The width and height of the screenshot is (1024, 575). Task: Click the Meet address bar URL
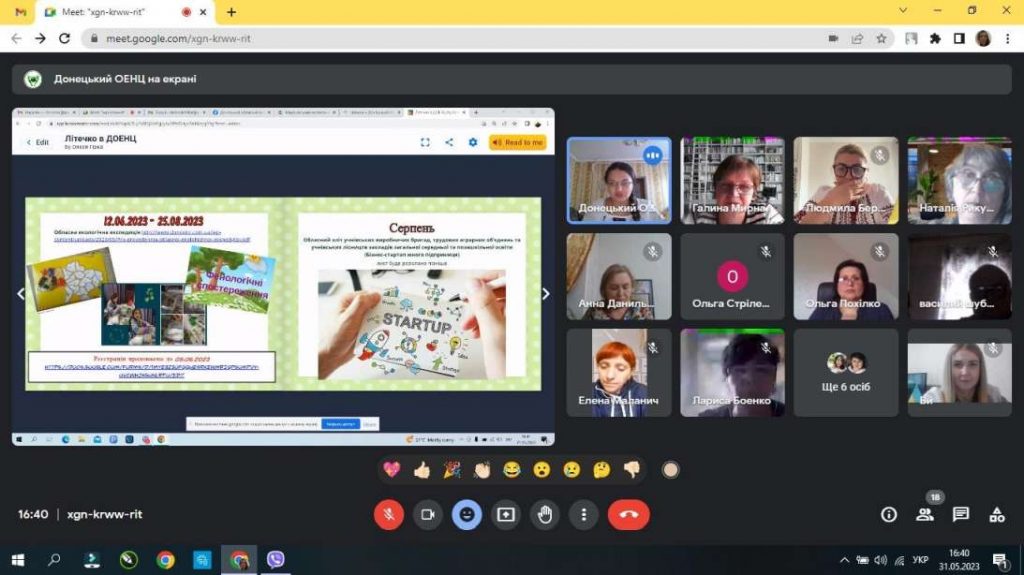pos(178,39)
